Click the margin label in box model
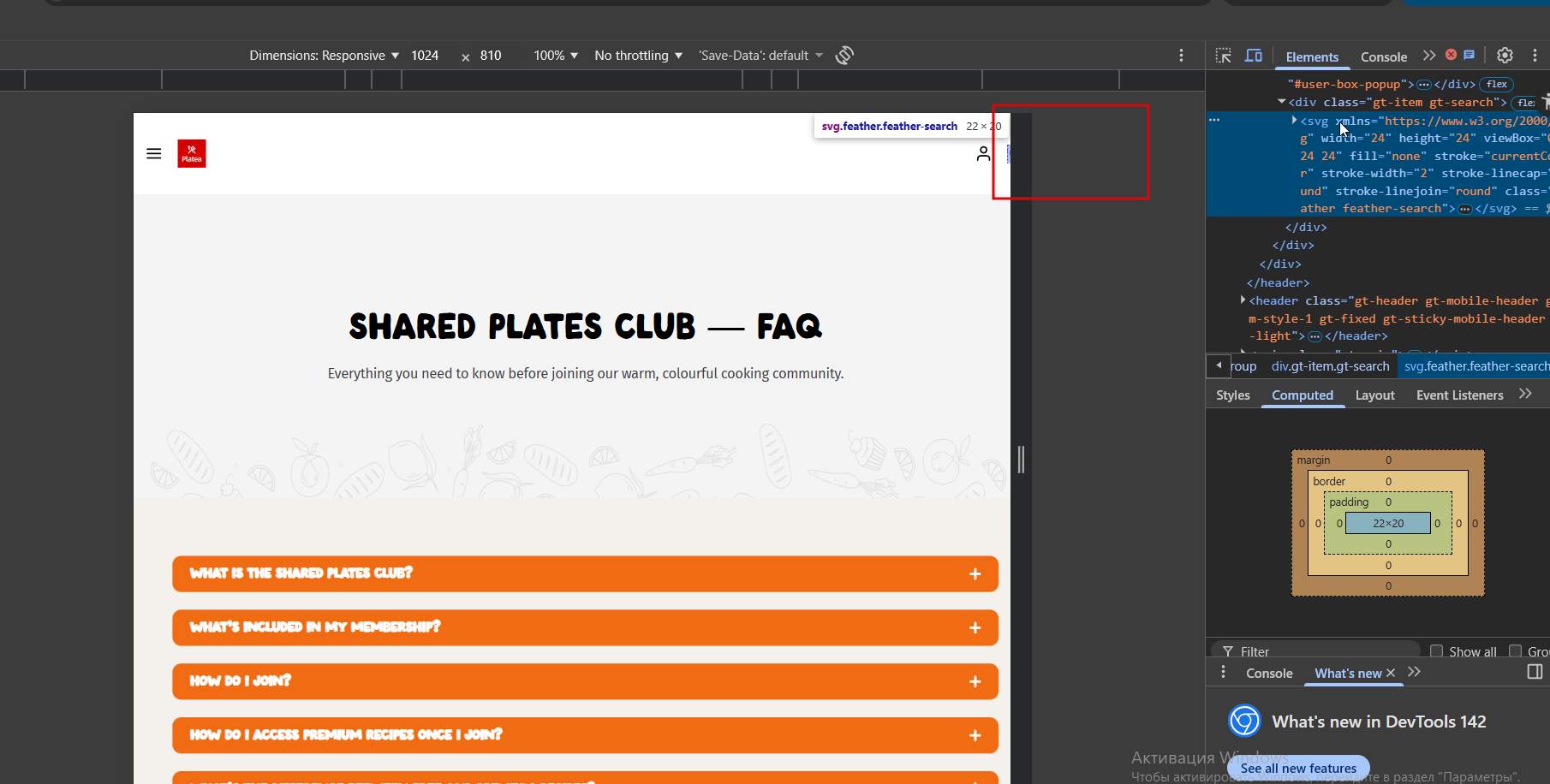Image resolution: width=1550 pixels, height=784 pixels. (x=1314, y=460)
